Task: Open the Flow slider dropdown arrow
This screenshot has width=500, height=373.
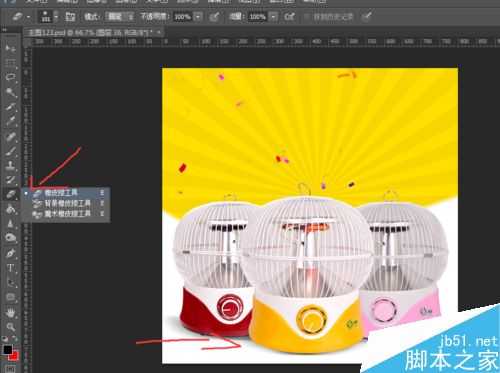Action: 273,16
